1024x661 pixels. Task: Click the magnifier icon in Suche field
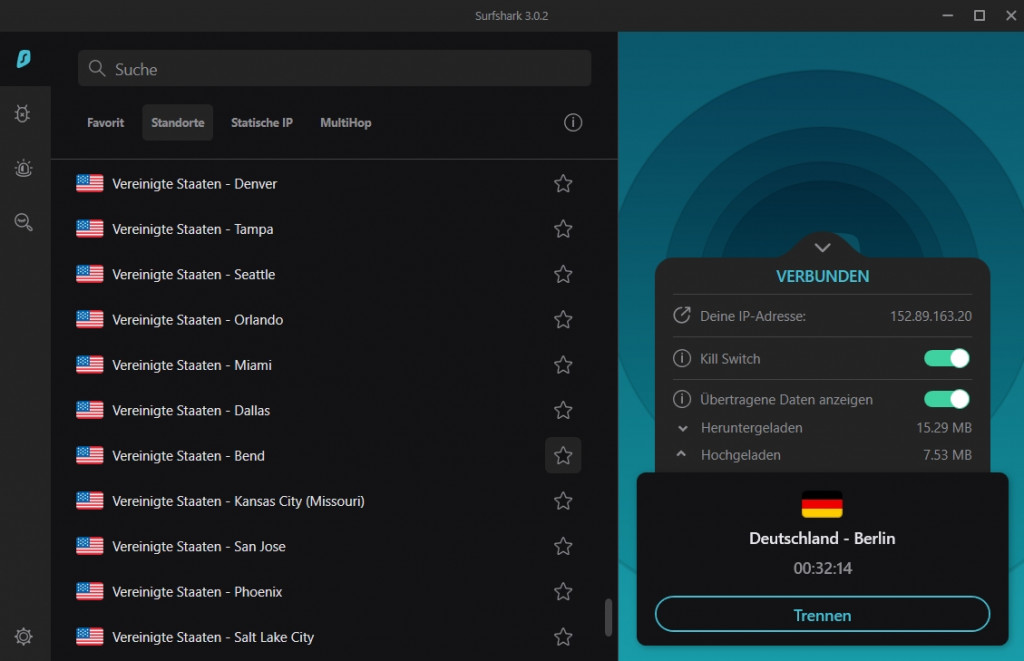97,68
